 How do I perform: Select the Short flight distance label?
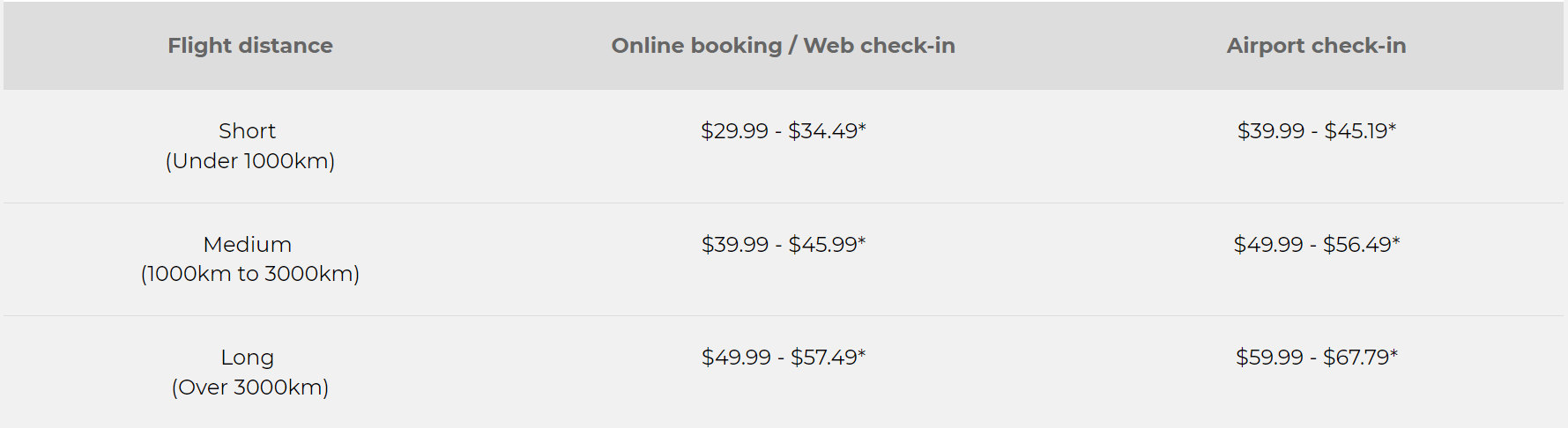(x=248, y=131)
